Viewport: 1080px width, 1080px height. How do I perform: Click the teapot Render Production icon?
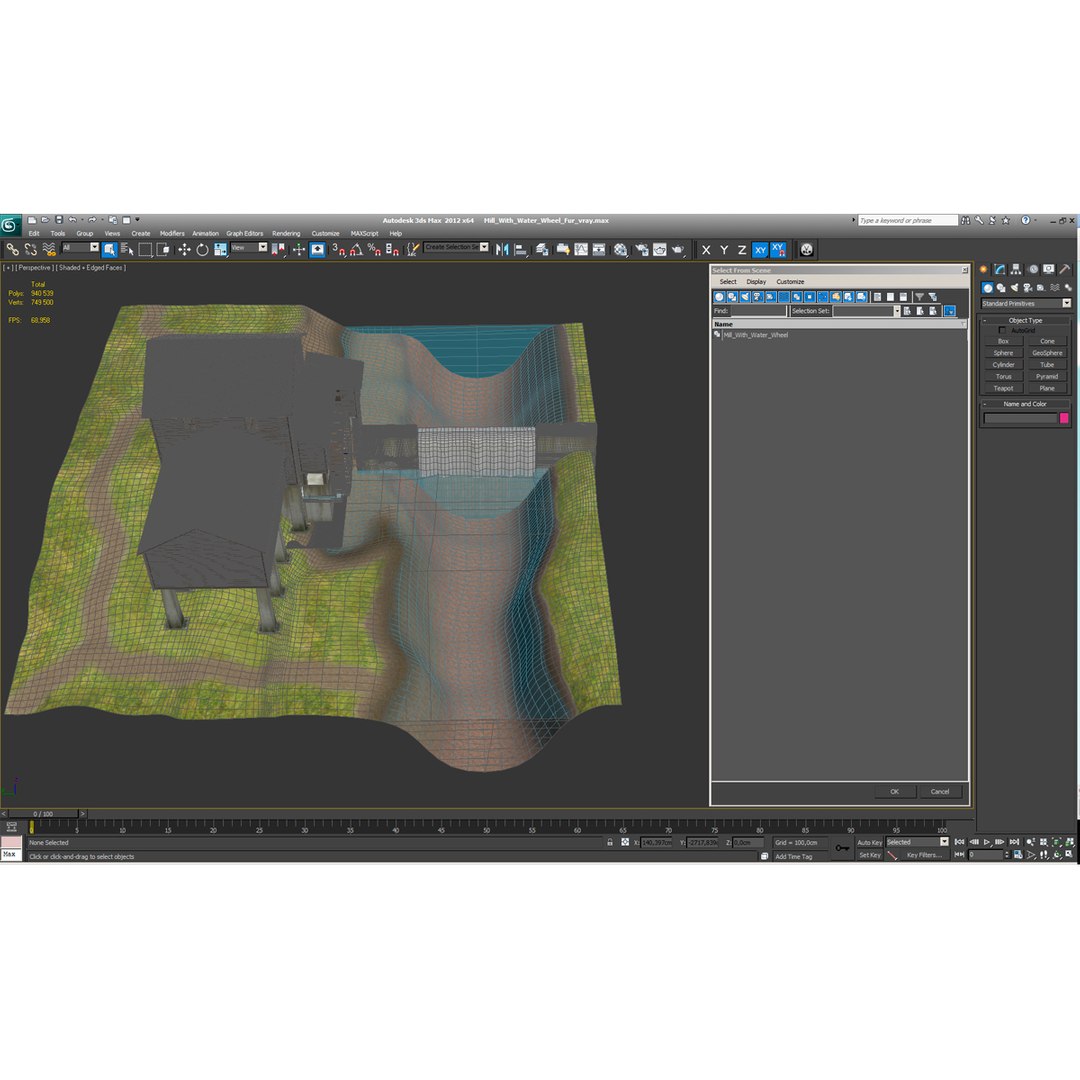678,250
